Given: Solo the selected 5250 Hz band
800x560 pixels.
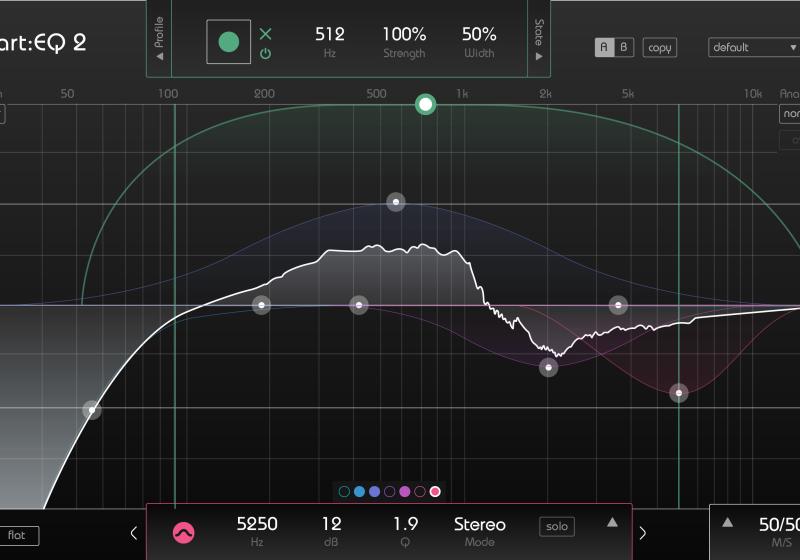Looking at the screenshot, I should click(557, 526).
